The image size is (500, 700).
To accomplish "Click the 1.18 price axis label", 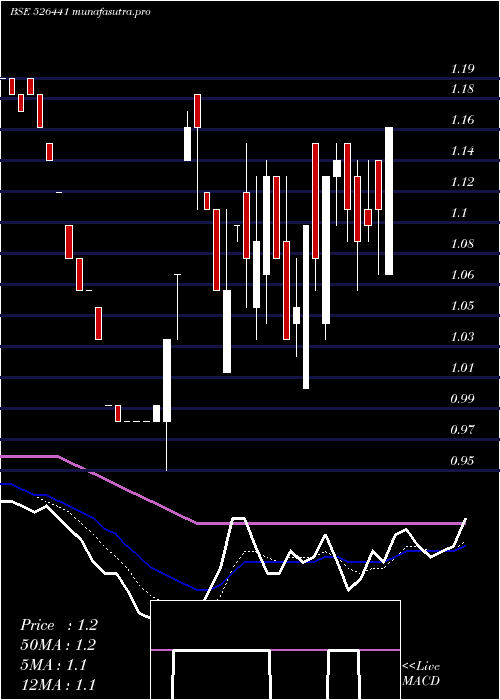I will tap(462, 89).
